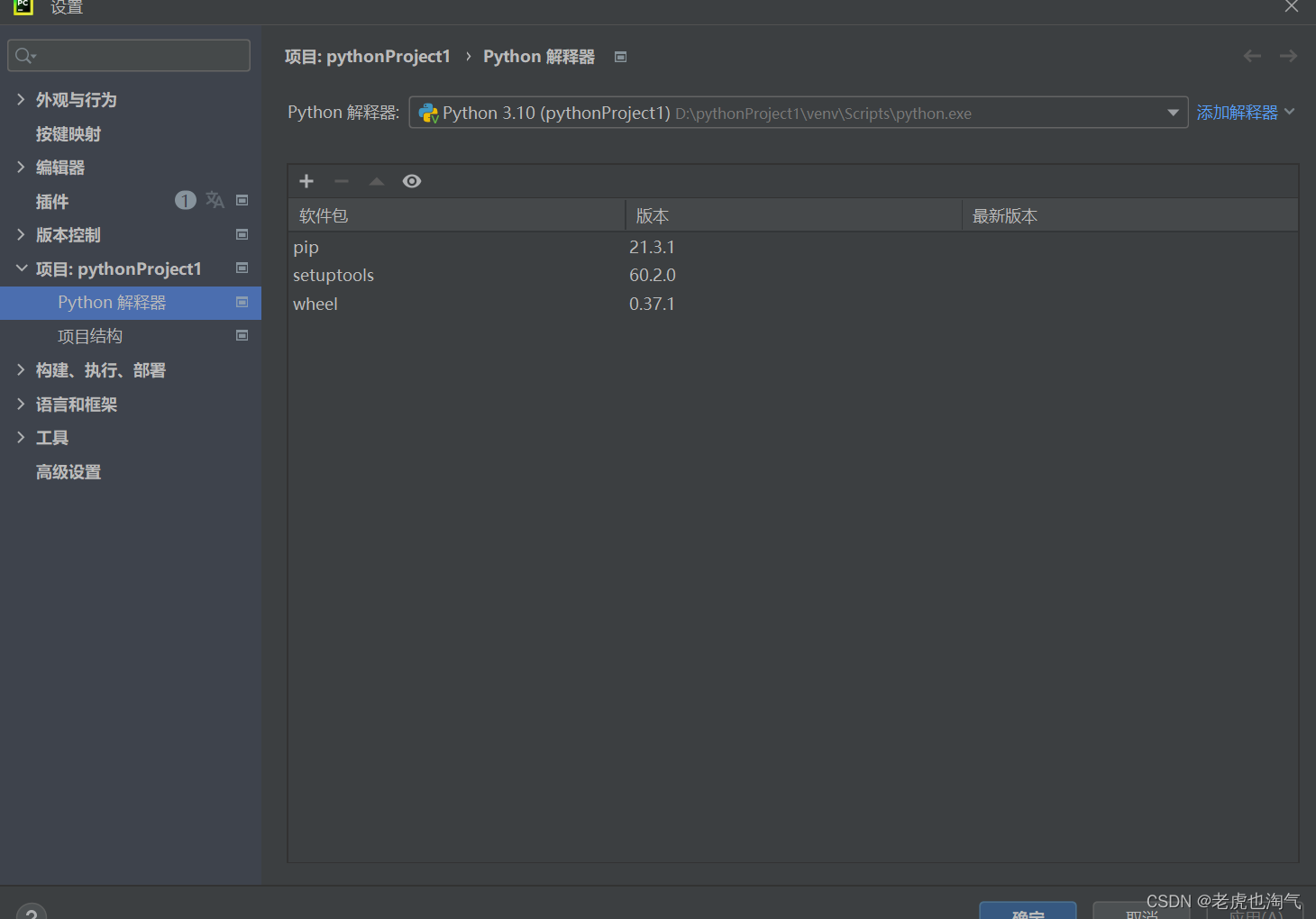Click the help question mark icon

32,912
